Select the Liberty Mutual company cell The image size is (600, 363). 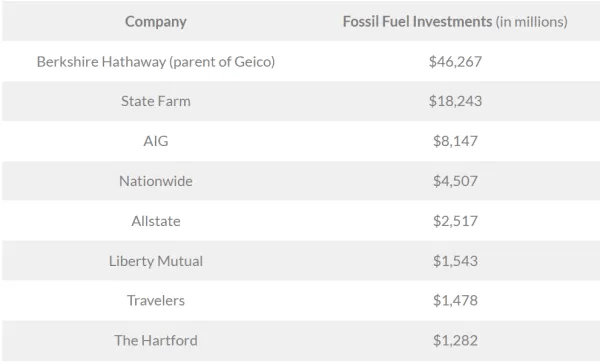click(x=156, y=261)
